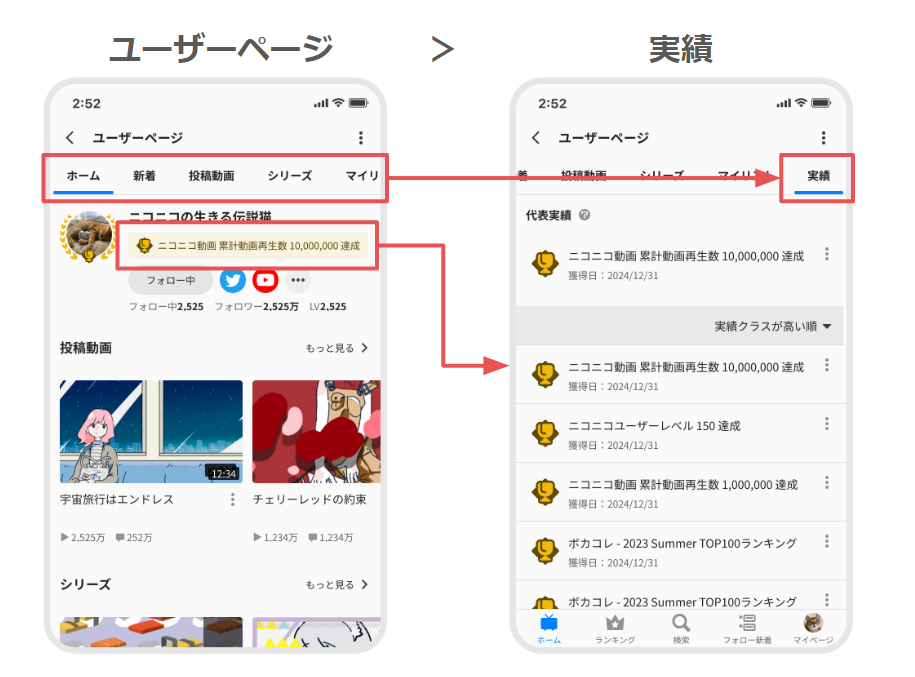Open the 投稿動画 tab in right phone
Screen dimensions: 915x677
coord(583,174)
